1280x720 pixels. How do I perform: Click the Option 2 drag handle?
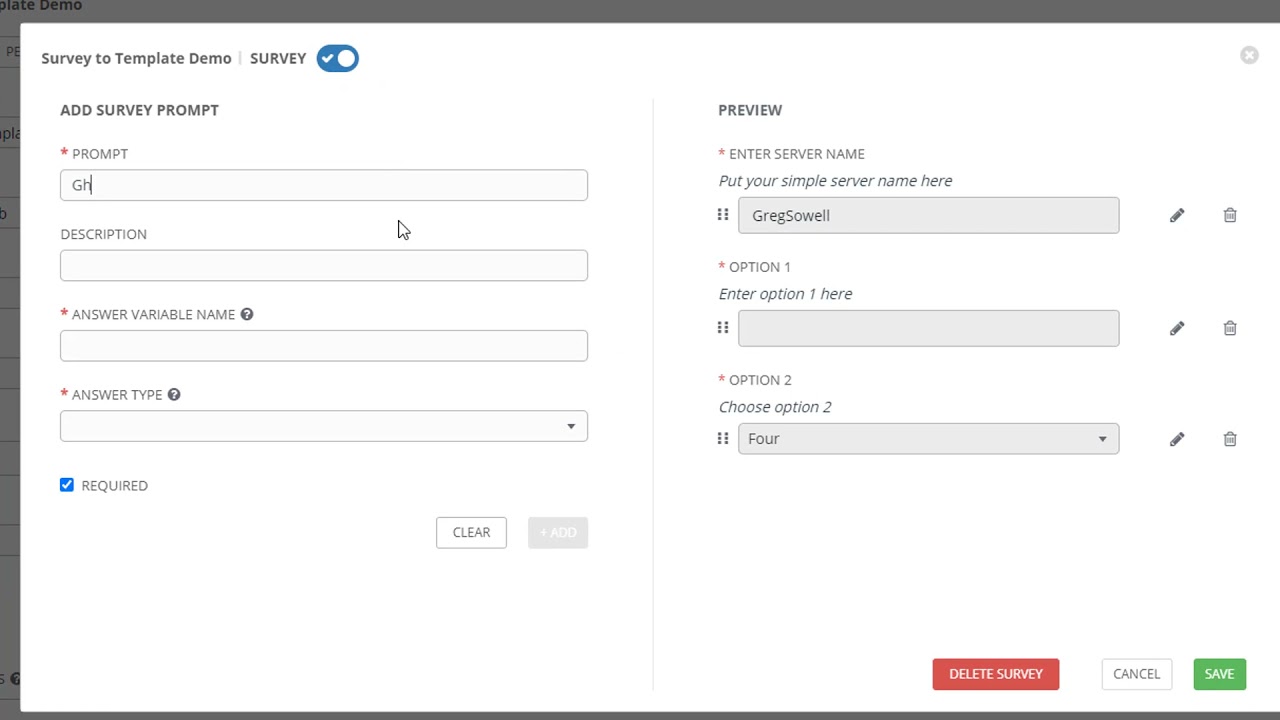(723, 439)
